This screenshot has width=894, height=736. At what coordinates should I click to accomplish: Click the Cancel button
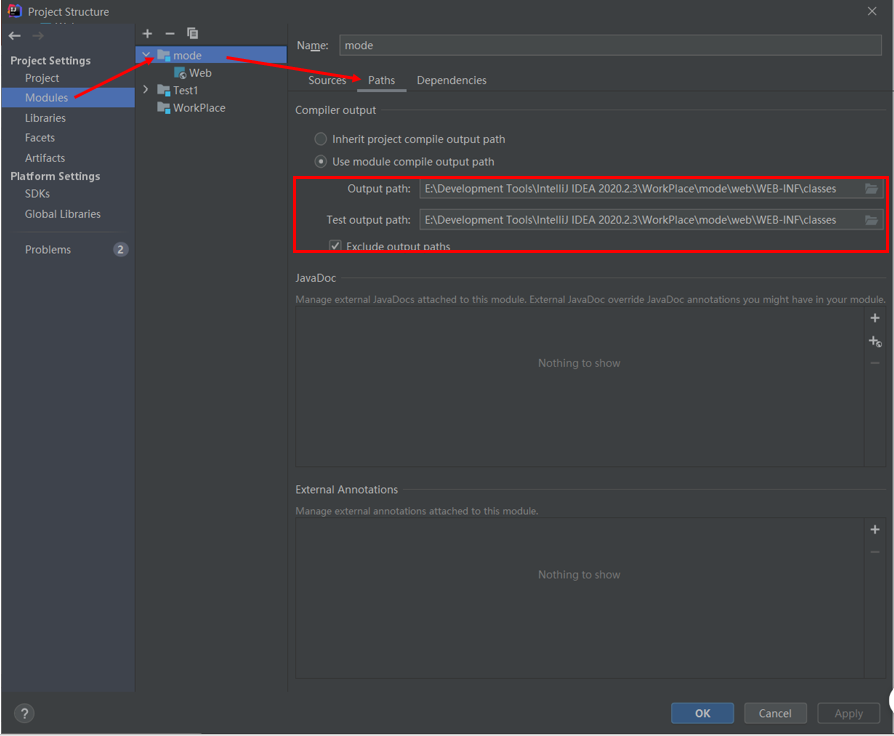[775, 713]
